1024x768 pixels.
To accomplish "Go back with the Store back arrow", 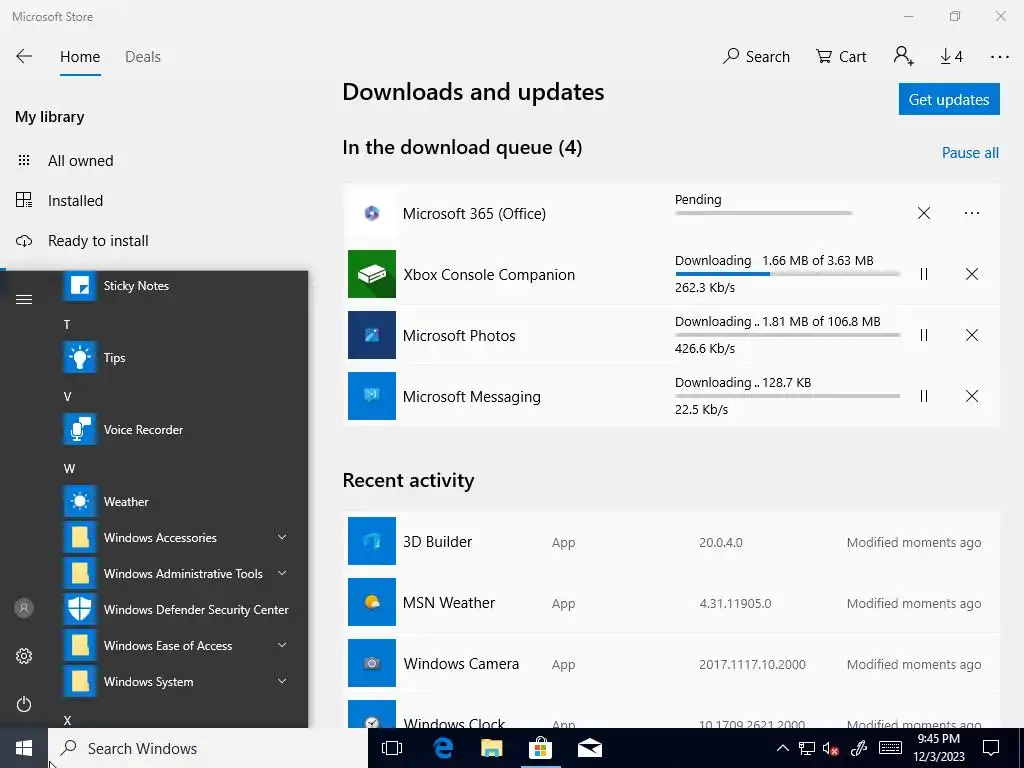I will (24, 56).
